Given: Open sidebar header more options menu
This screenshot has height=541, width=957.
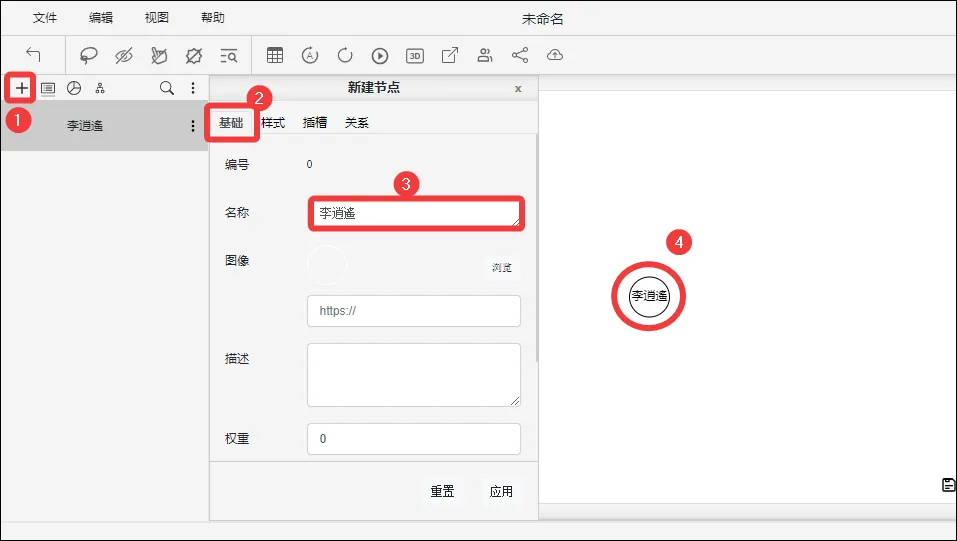Looking at the screenshot, I should [x=193, y=88].
